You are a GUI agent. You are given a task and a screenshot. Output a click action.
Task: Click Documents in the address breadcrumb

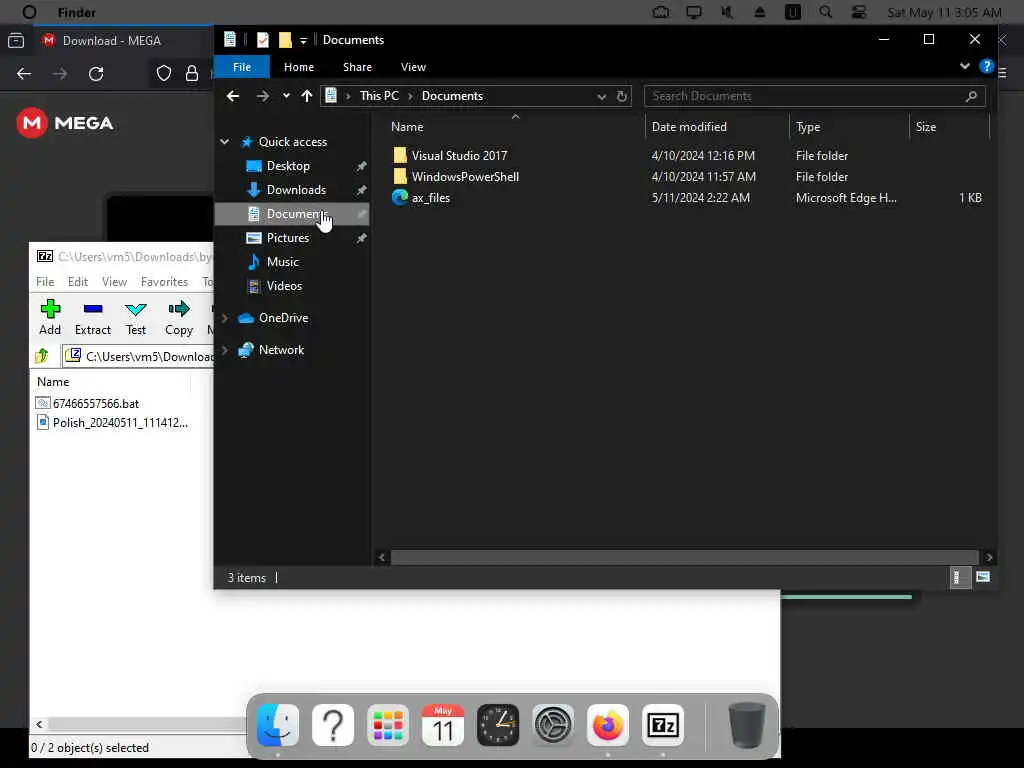tap(452, 96)
